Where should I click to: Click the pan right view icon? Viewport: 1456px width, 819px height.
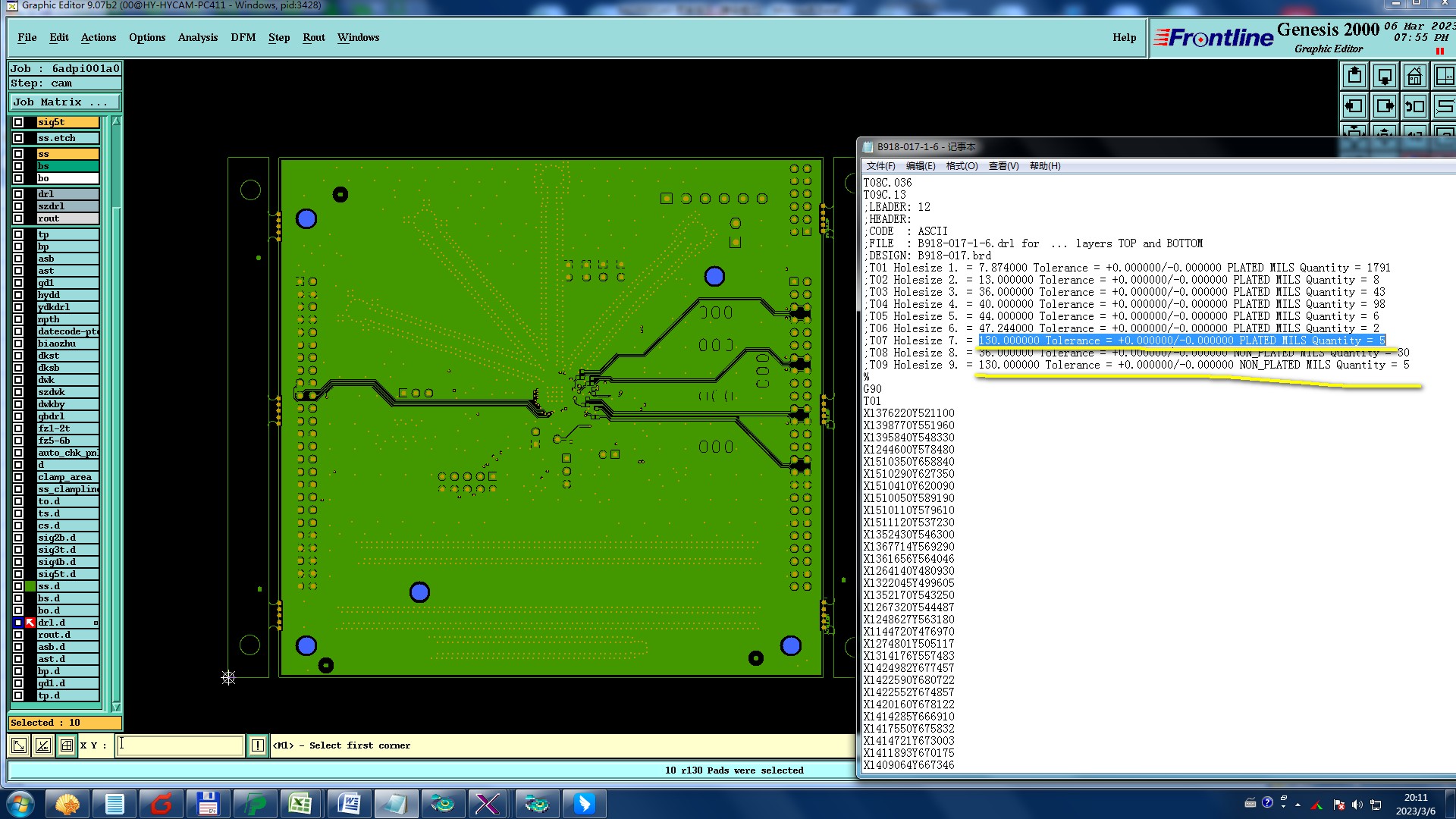click(1385, 106)
